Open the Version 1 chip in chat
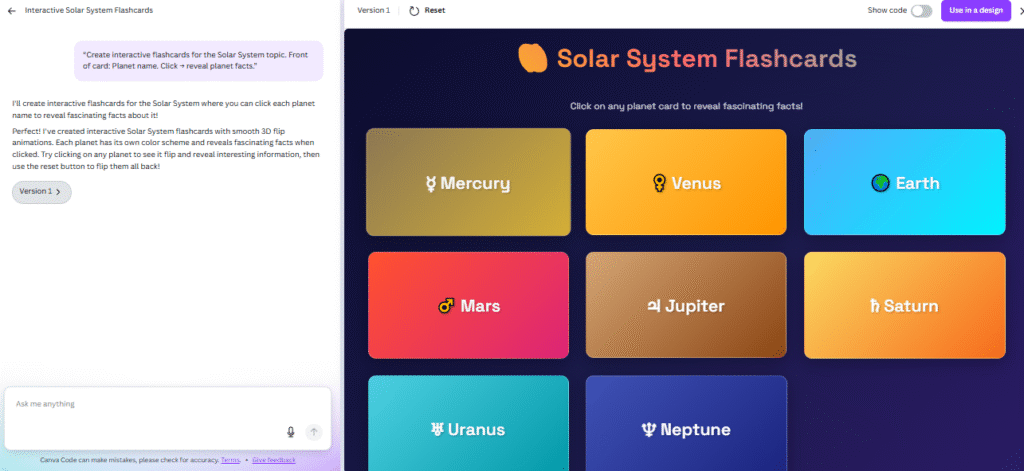The height and width of the screenshot is (471, 1024). (x=41, y=192)
